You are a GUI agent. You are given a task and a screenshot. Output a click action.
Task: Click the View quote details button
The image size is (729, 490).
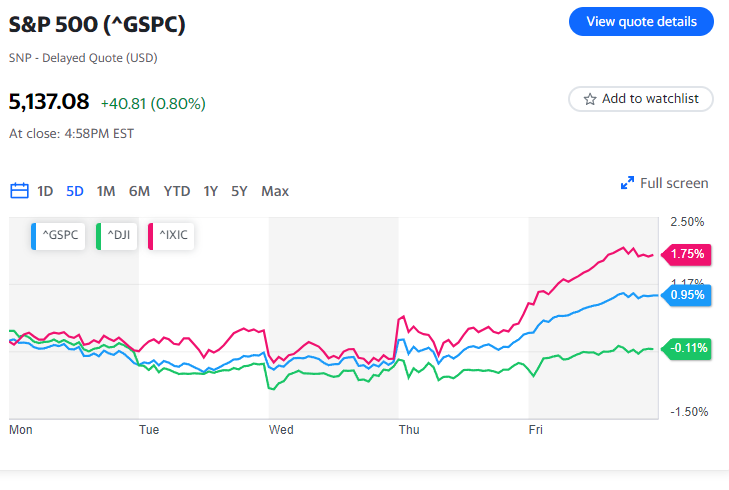641,21
